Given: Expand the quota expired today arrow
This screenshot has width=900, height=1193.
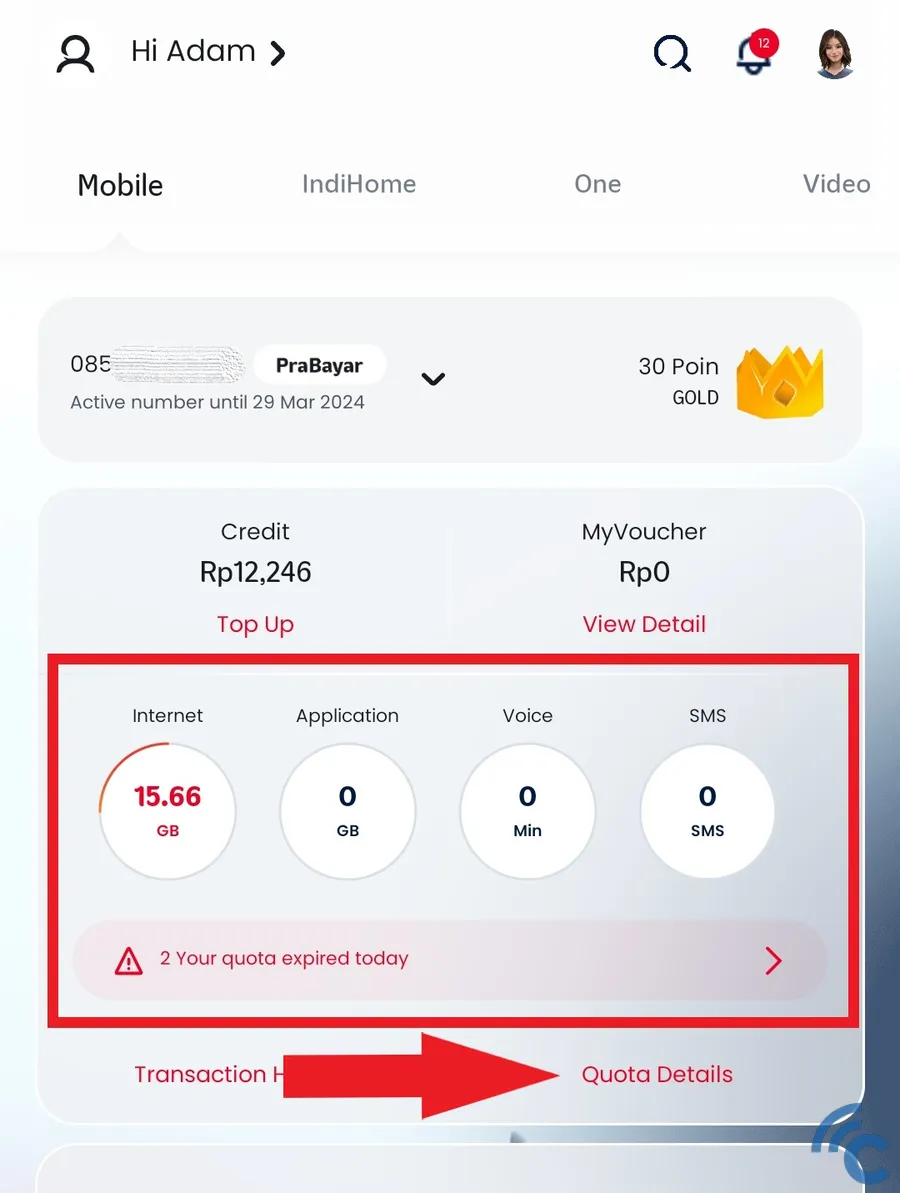Looking at the screenshot, I should pos(773,961).
